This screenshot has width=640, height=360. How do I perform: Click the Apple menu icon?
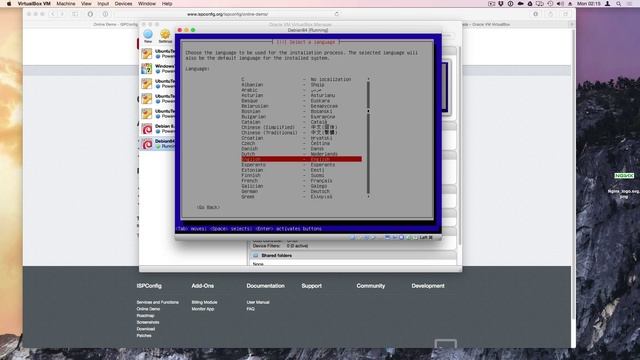coord(9,4)
